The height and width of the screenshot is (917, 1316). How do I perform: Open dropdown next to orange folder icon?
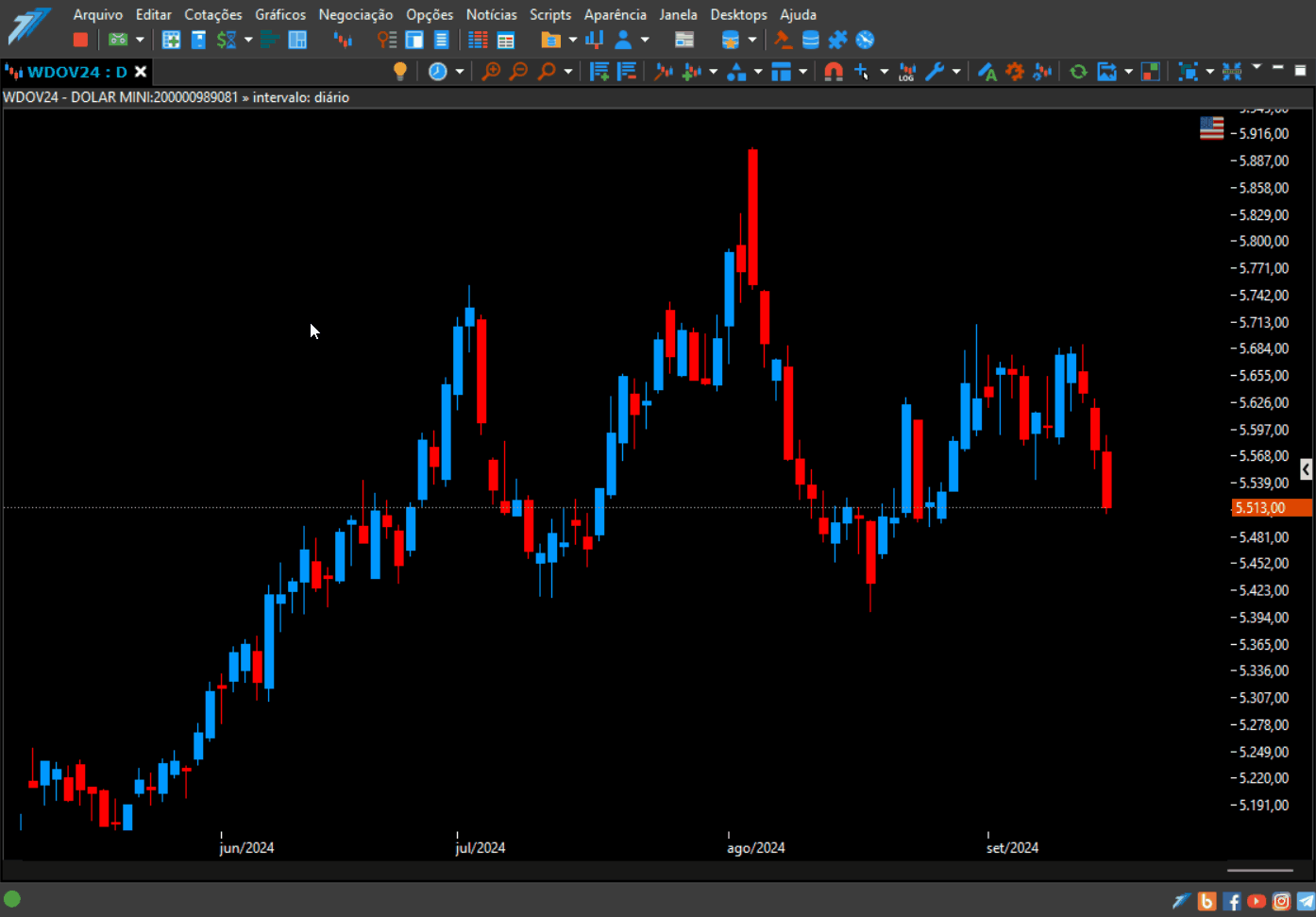572,40
